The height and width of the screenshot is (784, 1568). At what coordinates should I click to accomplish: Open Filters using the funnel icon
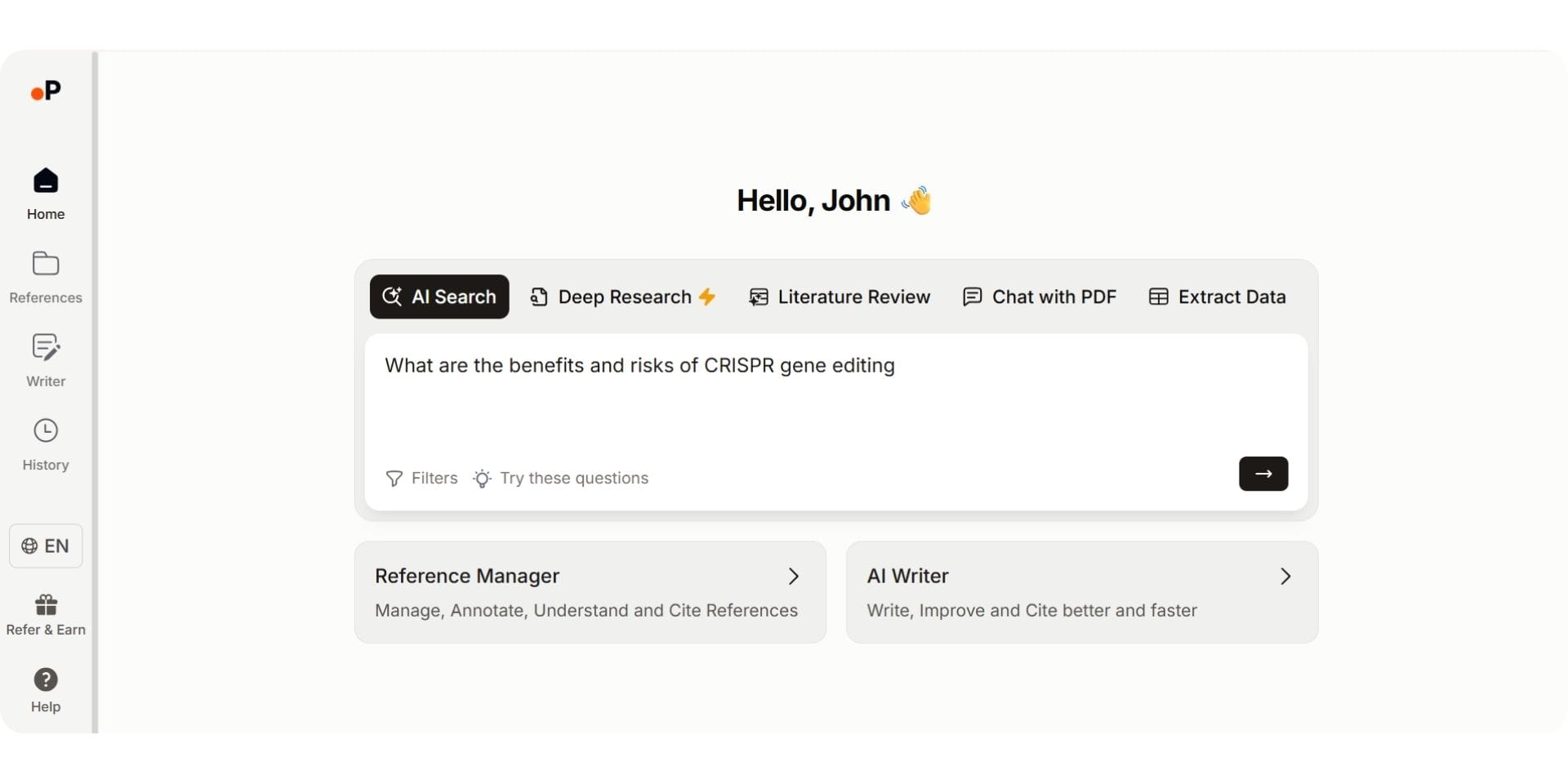coord(421,478)
